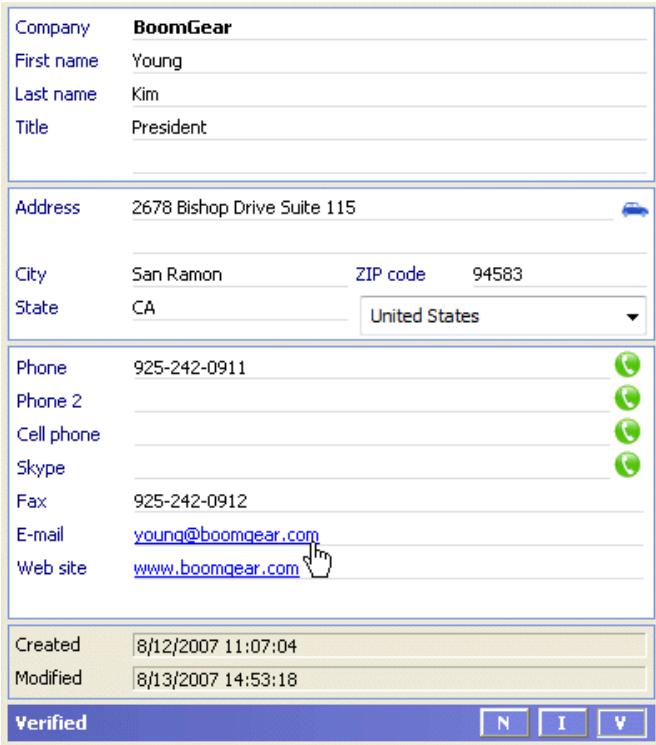
Task: Click green call icon for Cell phone
Action: click(x=627, y=431)
